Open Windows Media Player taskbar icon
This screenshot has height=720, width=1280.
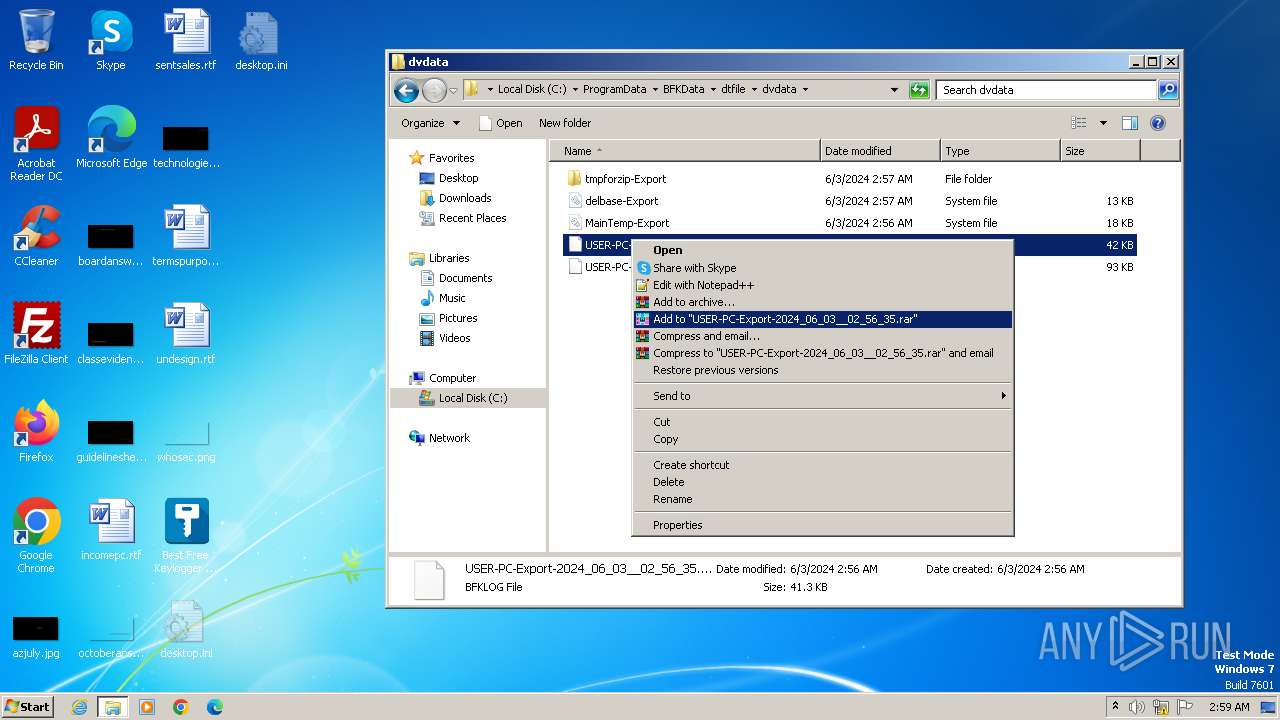[x=147, y=707]
